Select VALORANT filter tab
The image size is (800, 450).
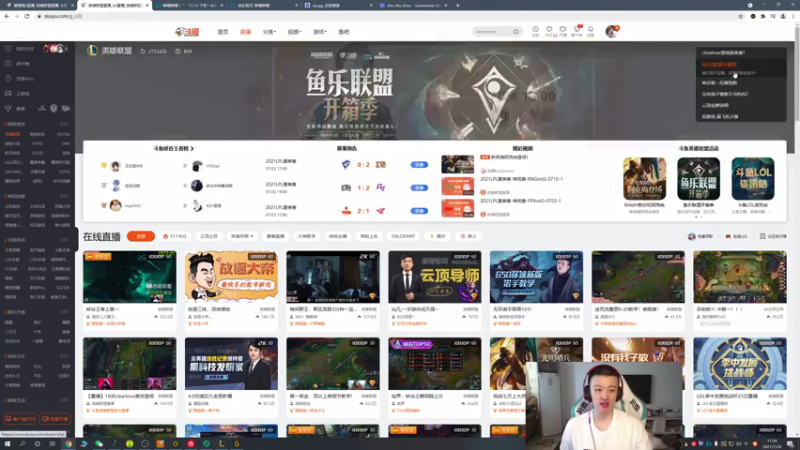tap(403, 236)
